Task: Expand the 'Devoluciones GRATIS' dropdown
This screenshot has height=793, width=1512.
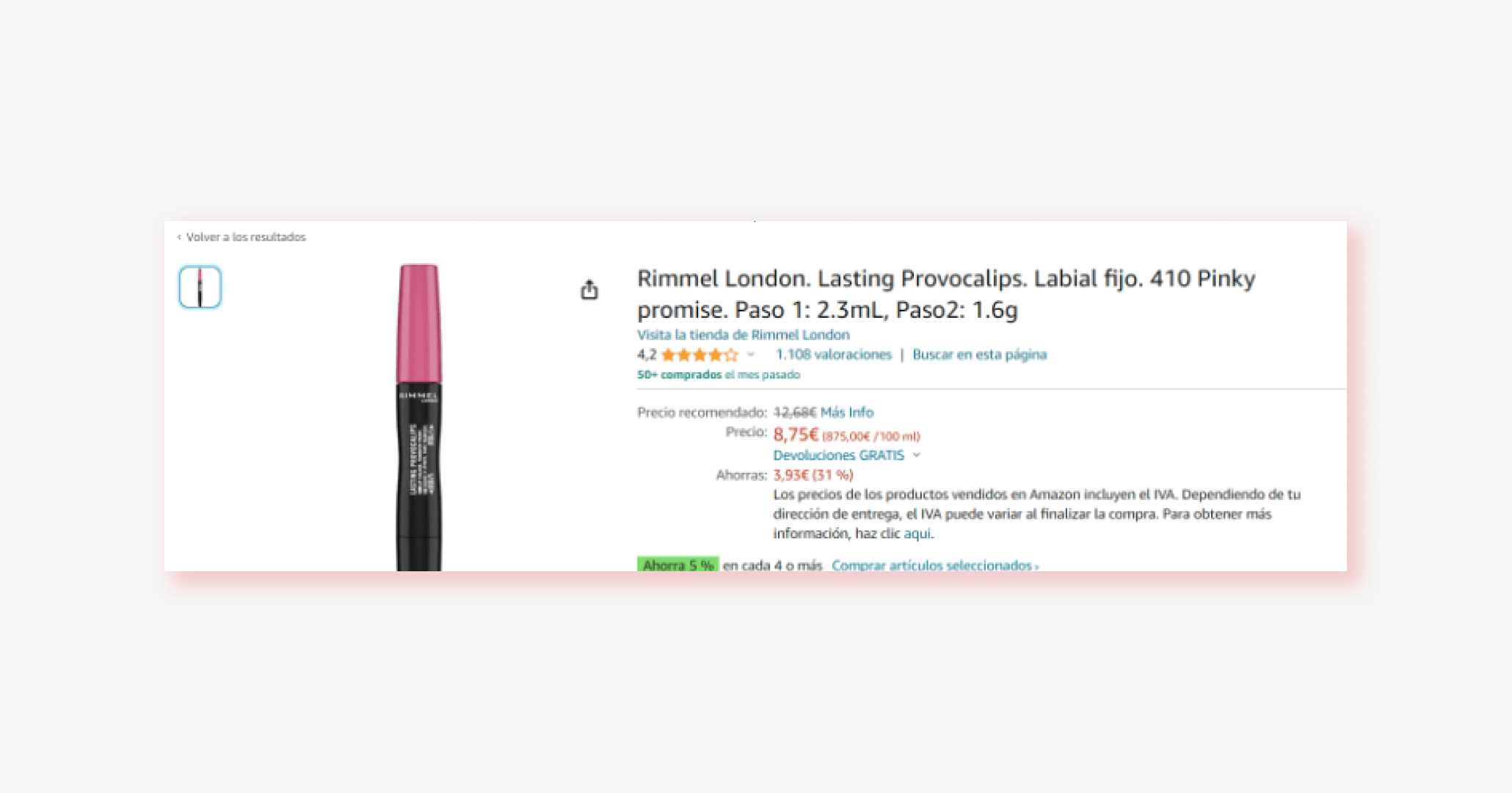Action: 837,455
